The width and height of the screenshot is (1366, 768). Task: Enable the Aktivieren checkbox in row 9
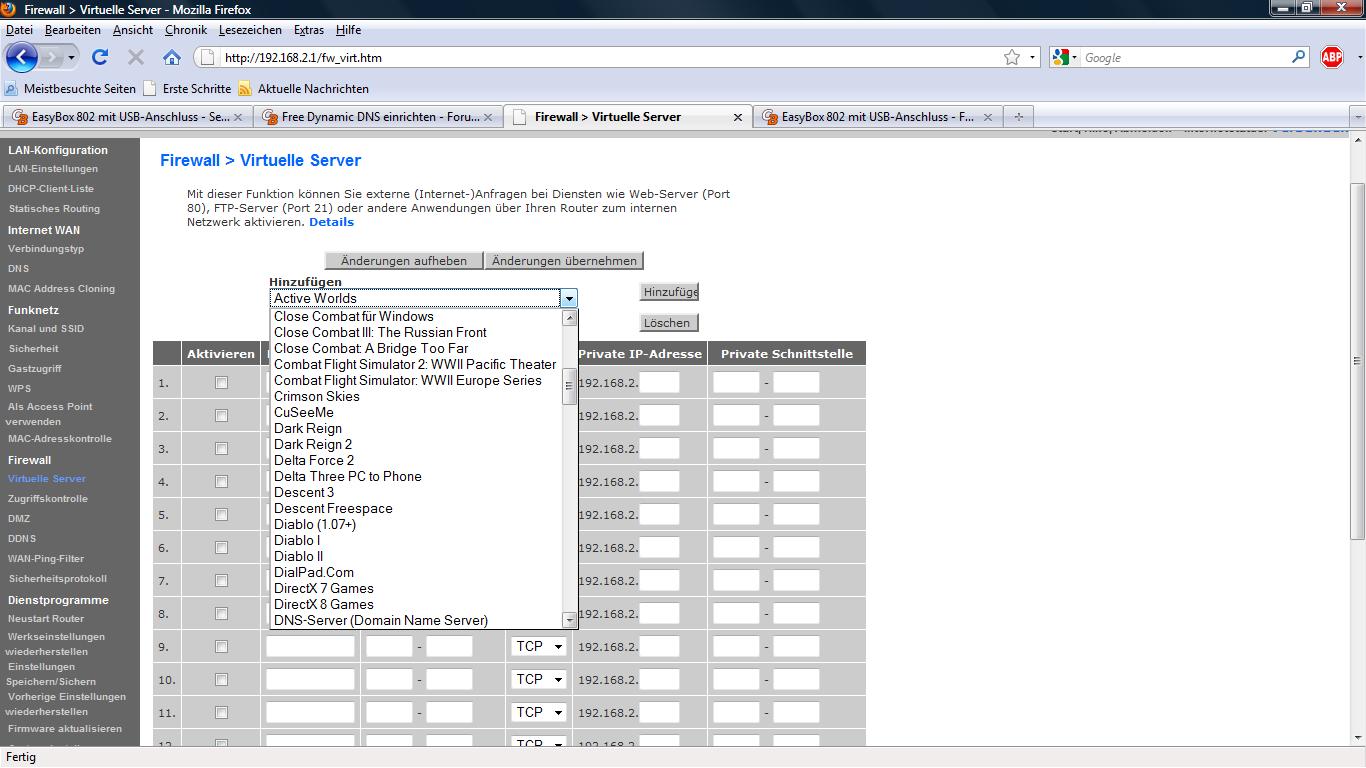[221, 647]
